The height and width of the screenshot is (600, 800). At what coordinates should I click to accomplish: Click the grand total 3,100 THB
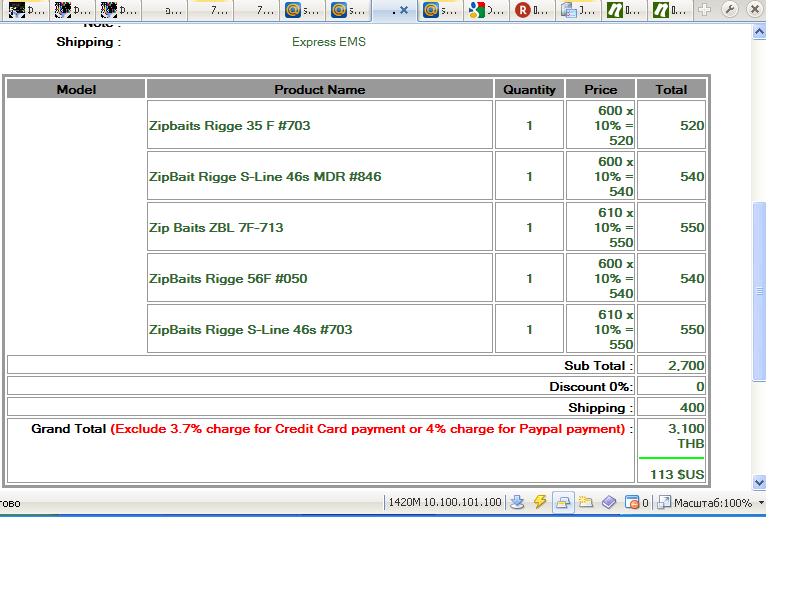point(686,436)
